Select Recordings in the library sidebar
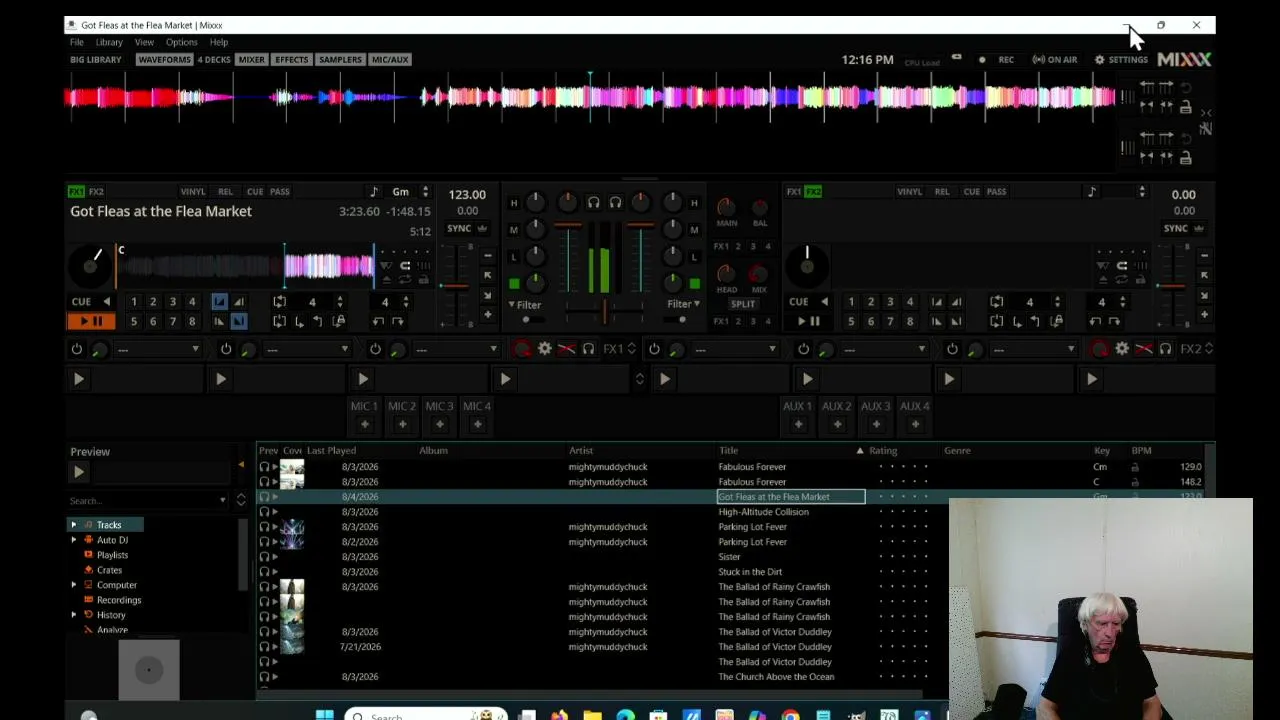 pos(119,600)
